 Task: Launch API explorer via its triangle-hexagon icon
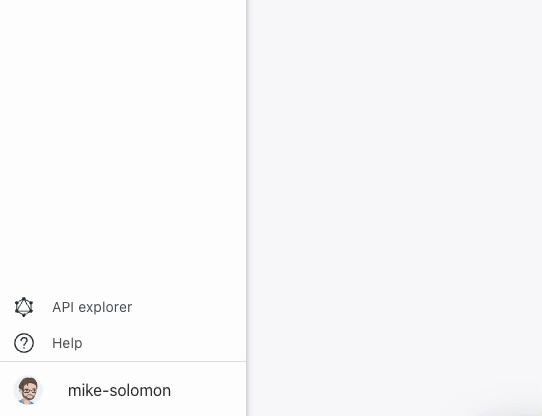click(24, 307)
